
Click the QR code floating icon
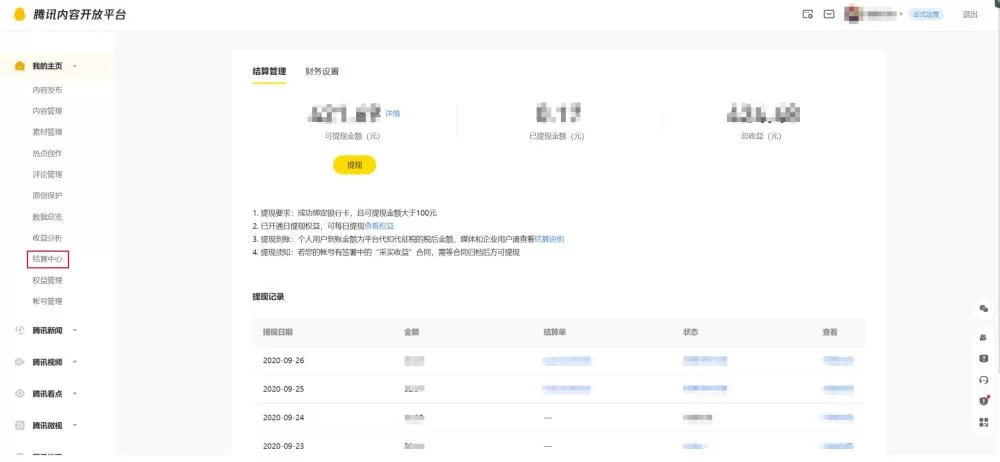pos(983,422)
